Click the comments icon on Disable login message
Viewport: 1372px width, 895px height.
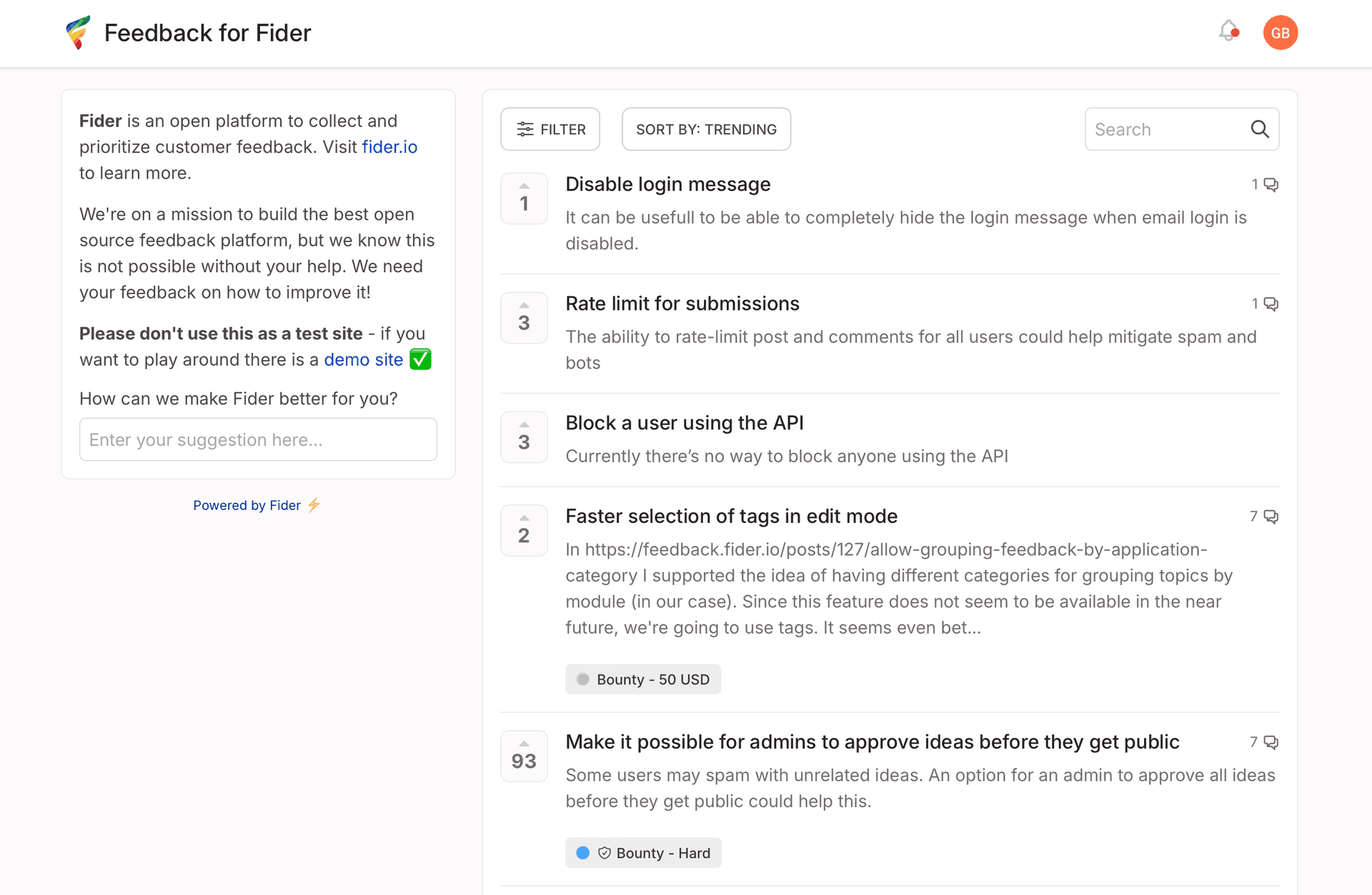coord(1271,185)
